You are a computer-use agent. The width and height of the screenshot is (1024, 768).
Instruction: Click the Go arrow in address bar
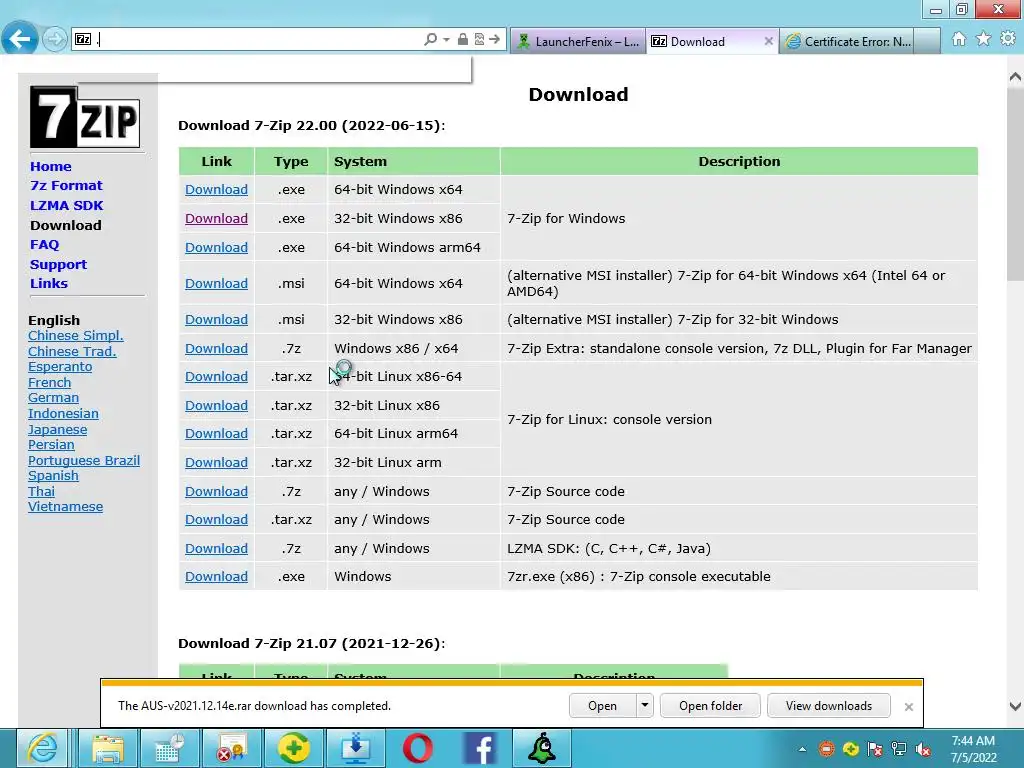point(494,39)
